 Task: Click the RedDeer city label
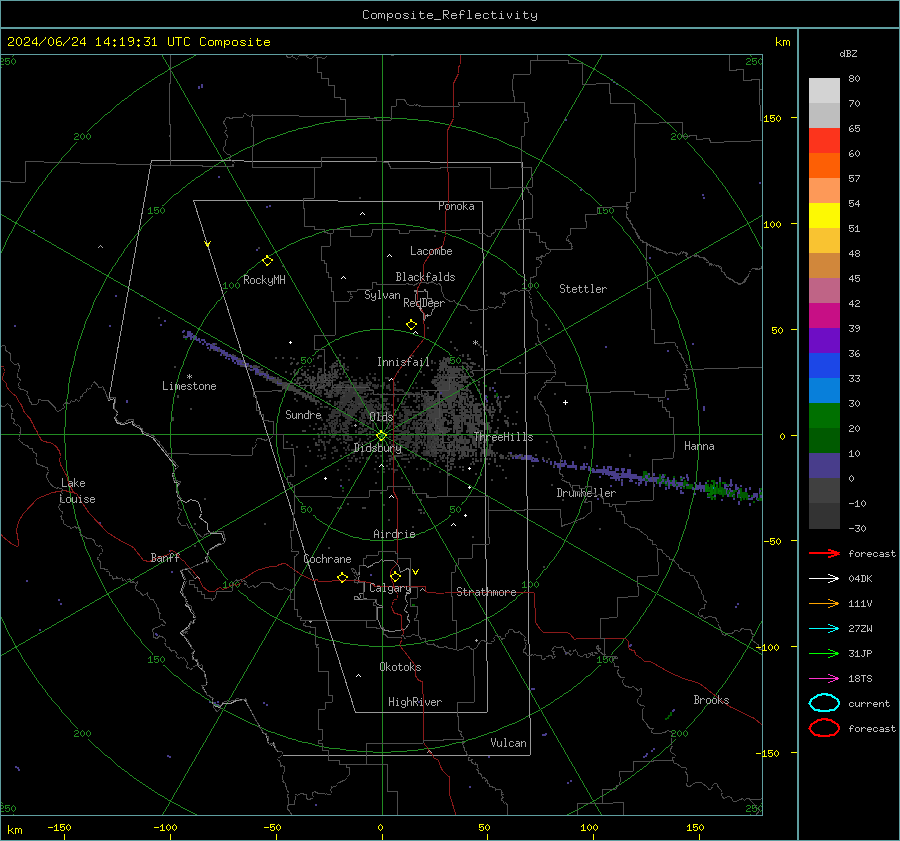424,303
